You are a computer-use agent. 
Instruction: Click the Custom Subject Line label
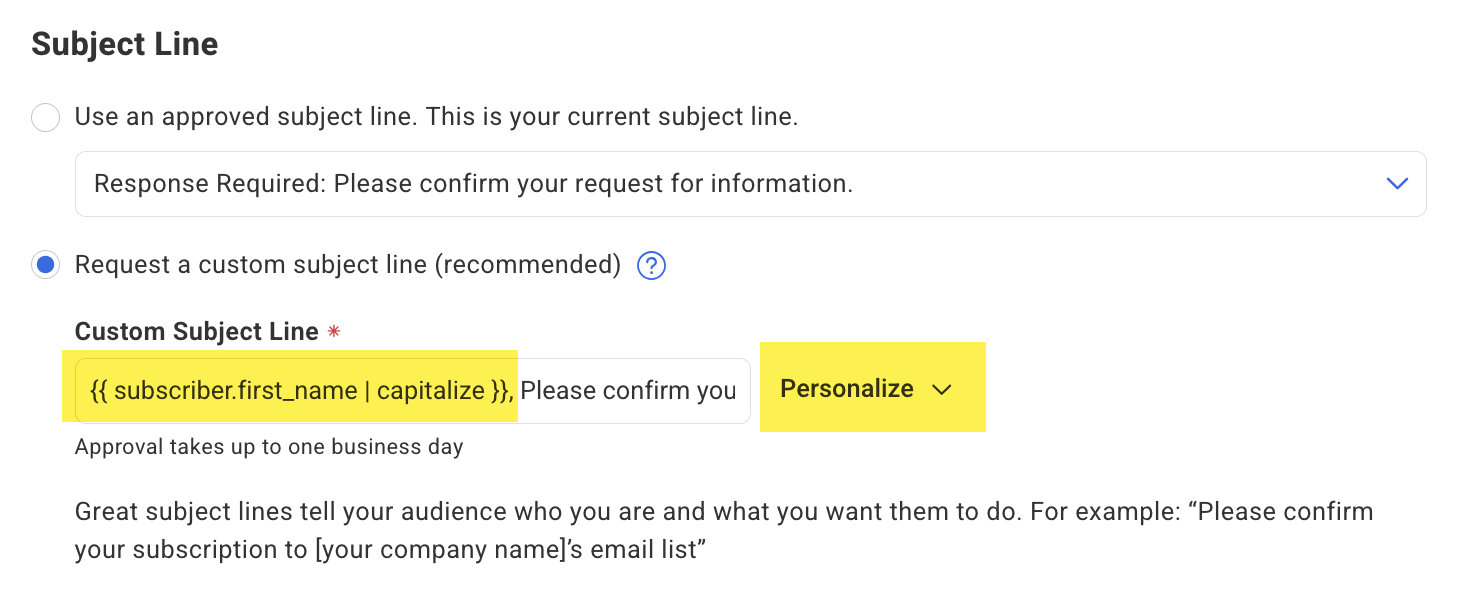(x=195, y=331)
